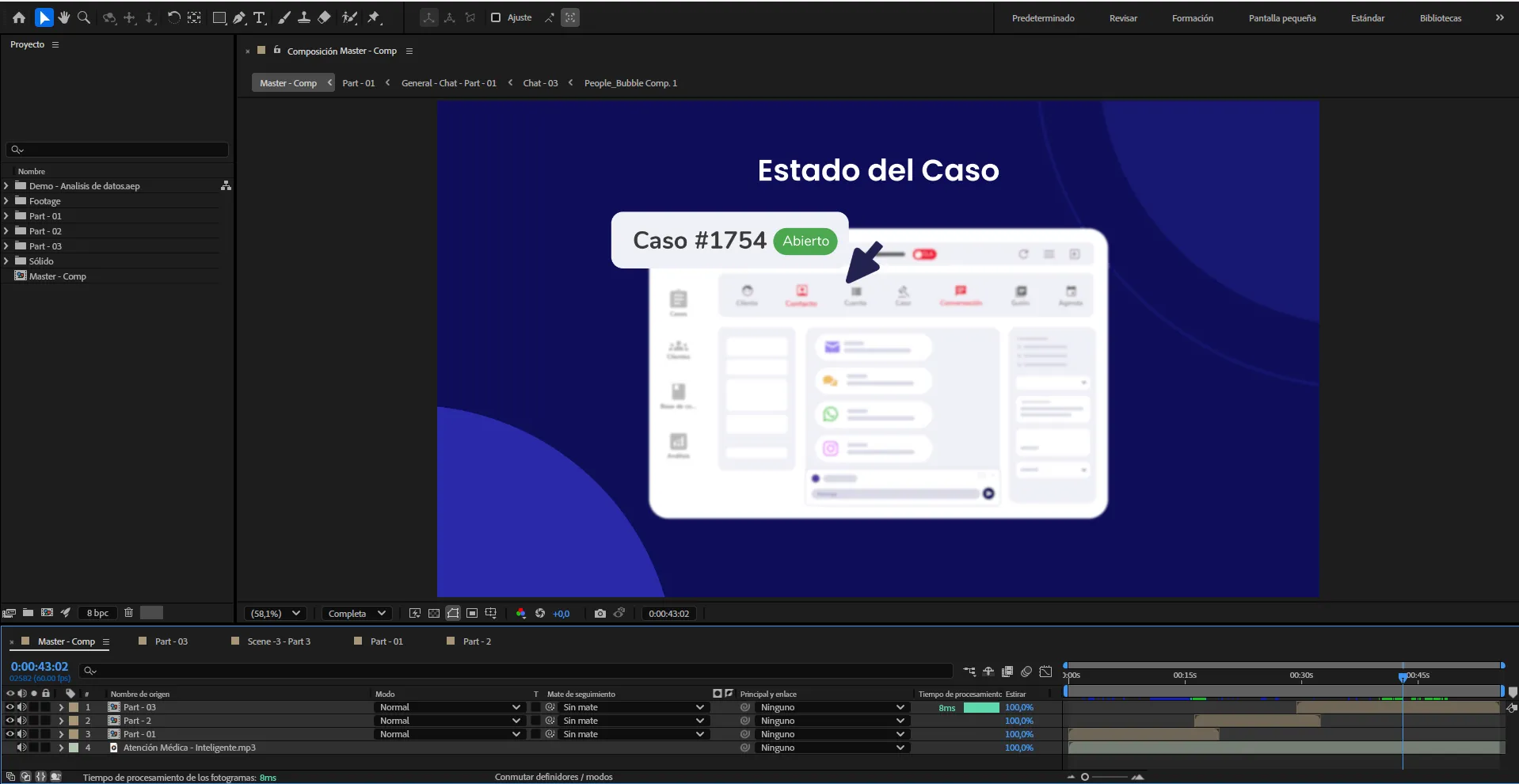
Task: Go to the Home screen icon
Action: pos(19,17)
